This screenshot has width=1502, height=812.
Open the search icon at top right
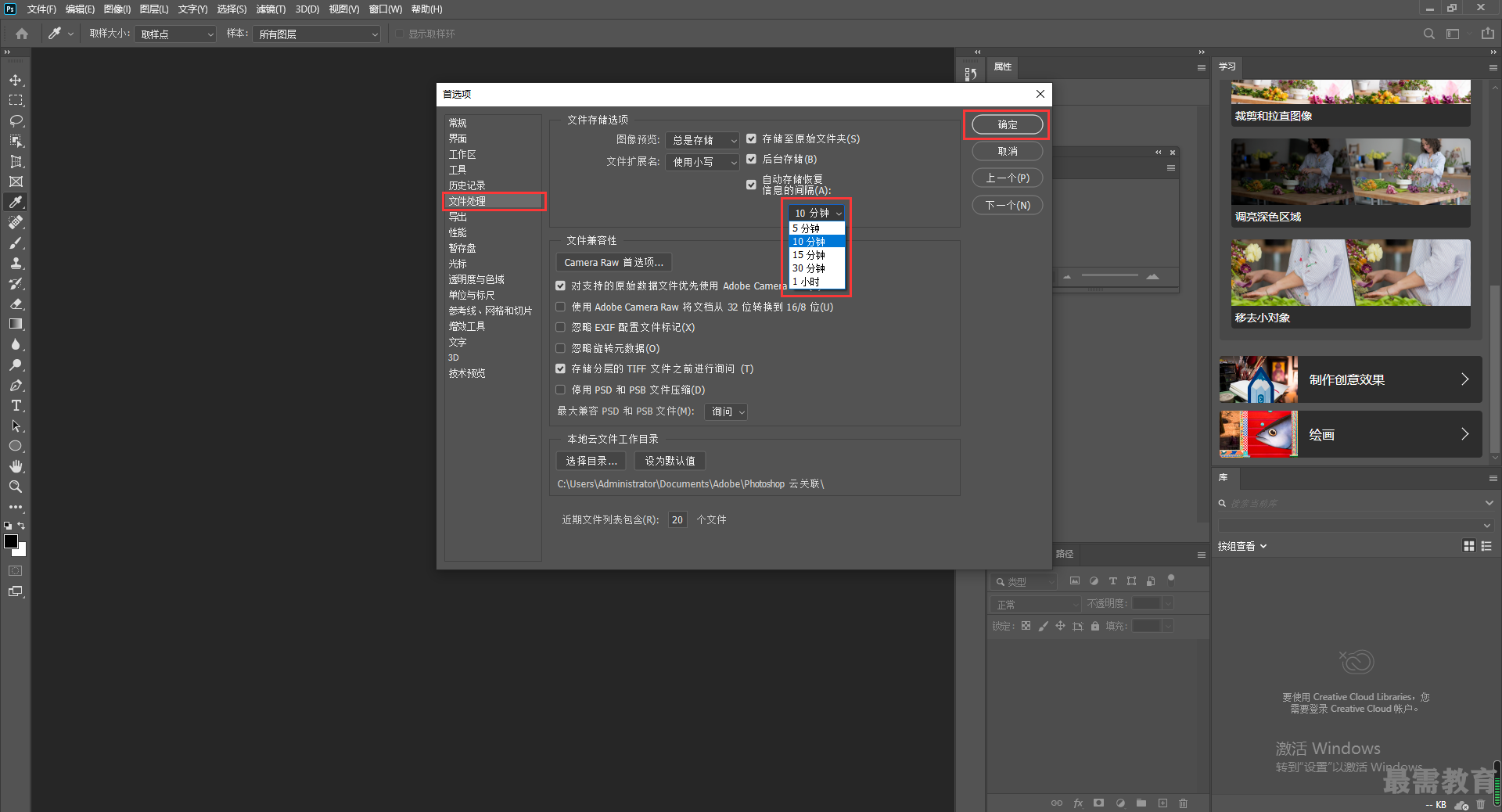click(x=1428, y=34)
